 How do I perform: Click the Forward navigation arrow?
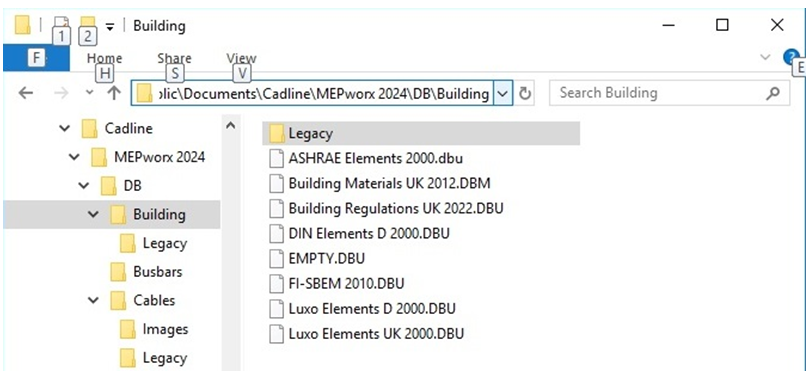tap(61, 93)
